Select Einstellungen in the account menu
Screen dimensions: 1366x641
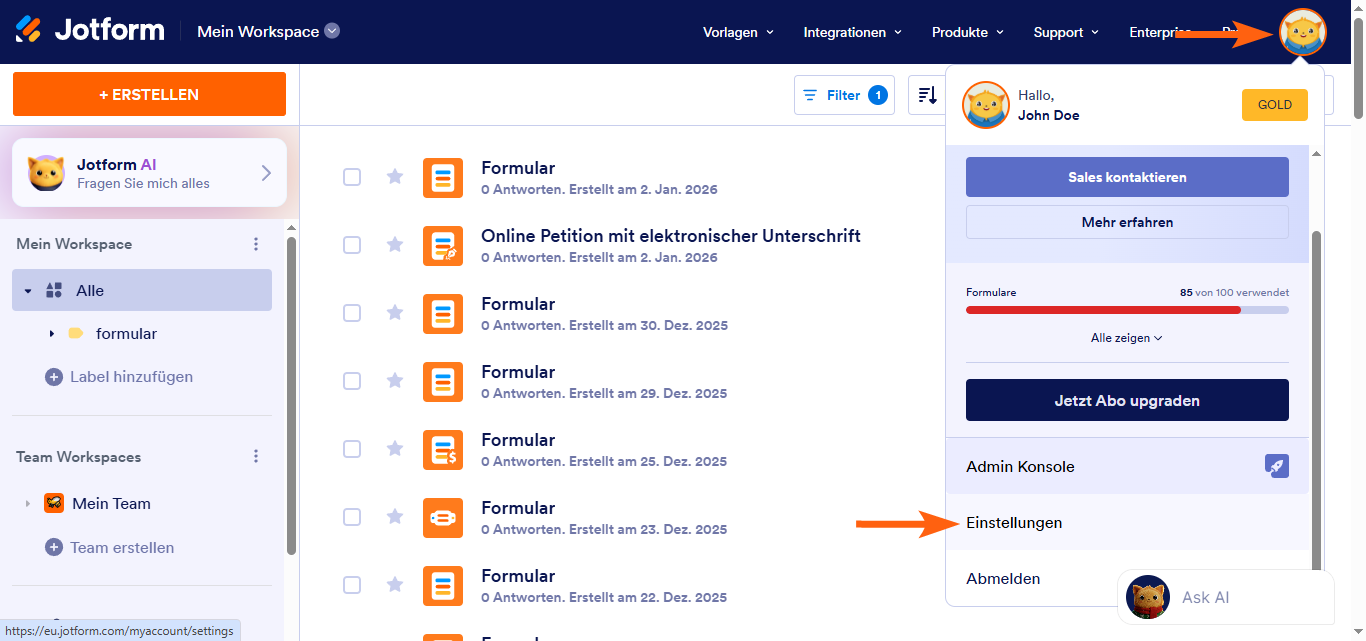point(1014,522)
